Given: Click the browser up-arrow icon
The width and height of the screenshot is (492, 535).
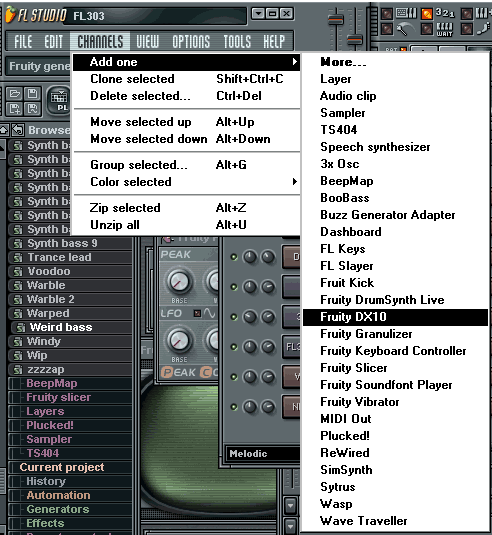Looking at the screenshot, I should pyautogui.click(x=4, y=130).
